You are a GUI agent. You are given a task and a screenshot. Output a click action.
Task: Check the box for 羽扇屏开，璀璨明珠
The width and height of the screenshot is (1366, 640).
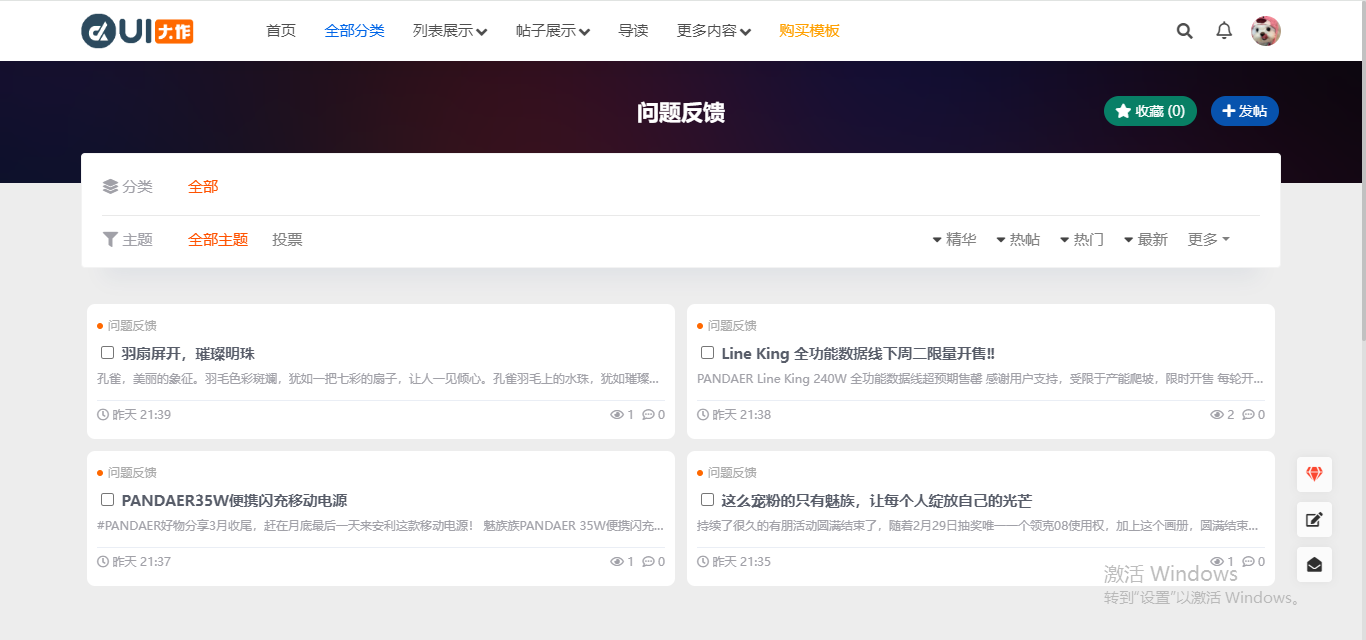point(108,353)
